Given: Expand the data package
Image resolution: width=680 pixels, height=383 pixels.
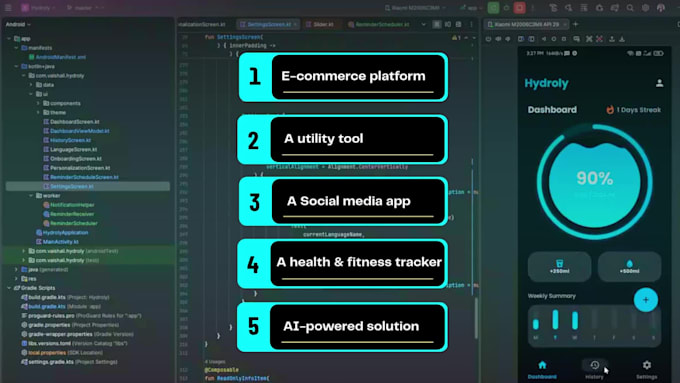Looking at the screenshot, I should click(x=31, y=85).
